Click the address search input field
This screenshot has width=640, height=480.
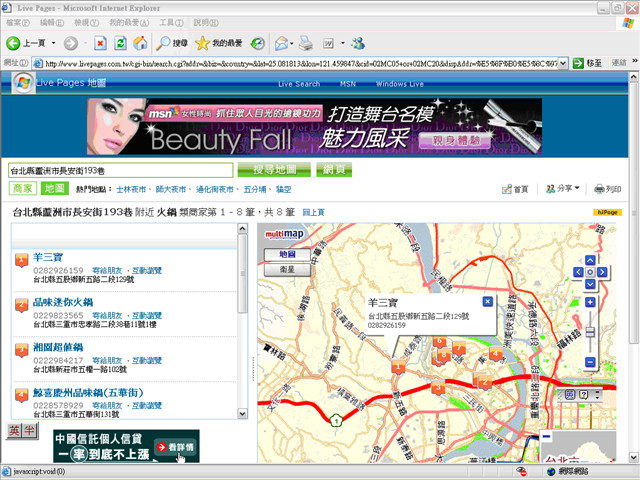121,170
